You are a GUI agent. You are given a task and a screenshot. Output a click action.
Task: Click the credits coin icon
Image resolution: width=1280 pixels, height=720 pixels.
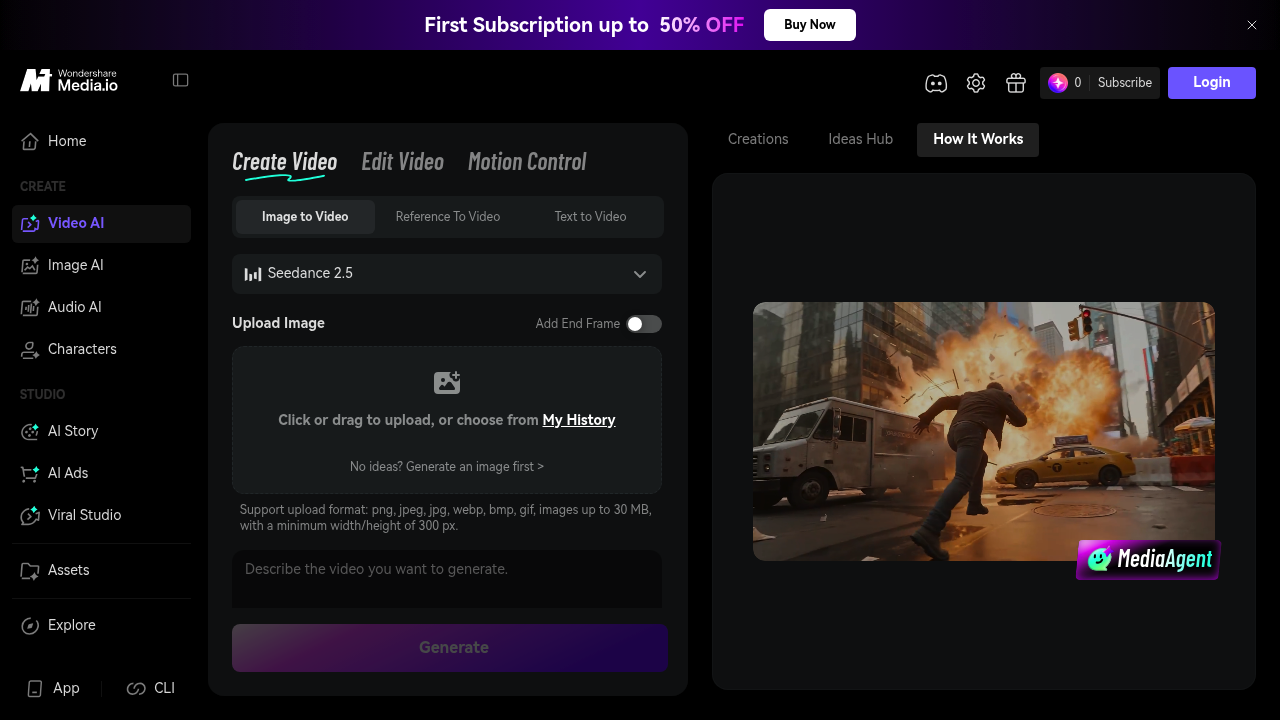1058,83
